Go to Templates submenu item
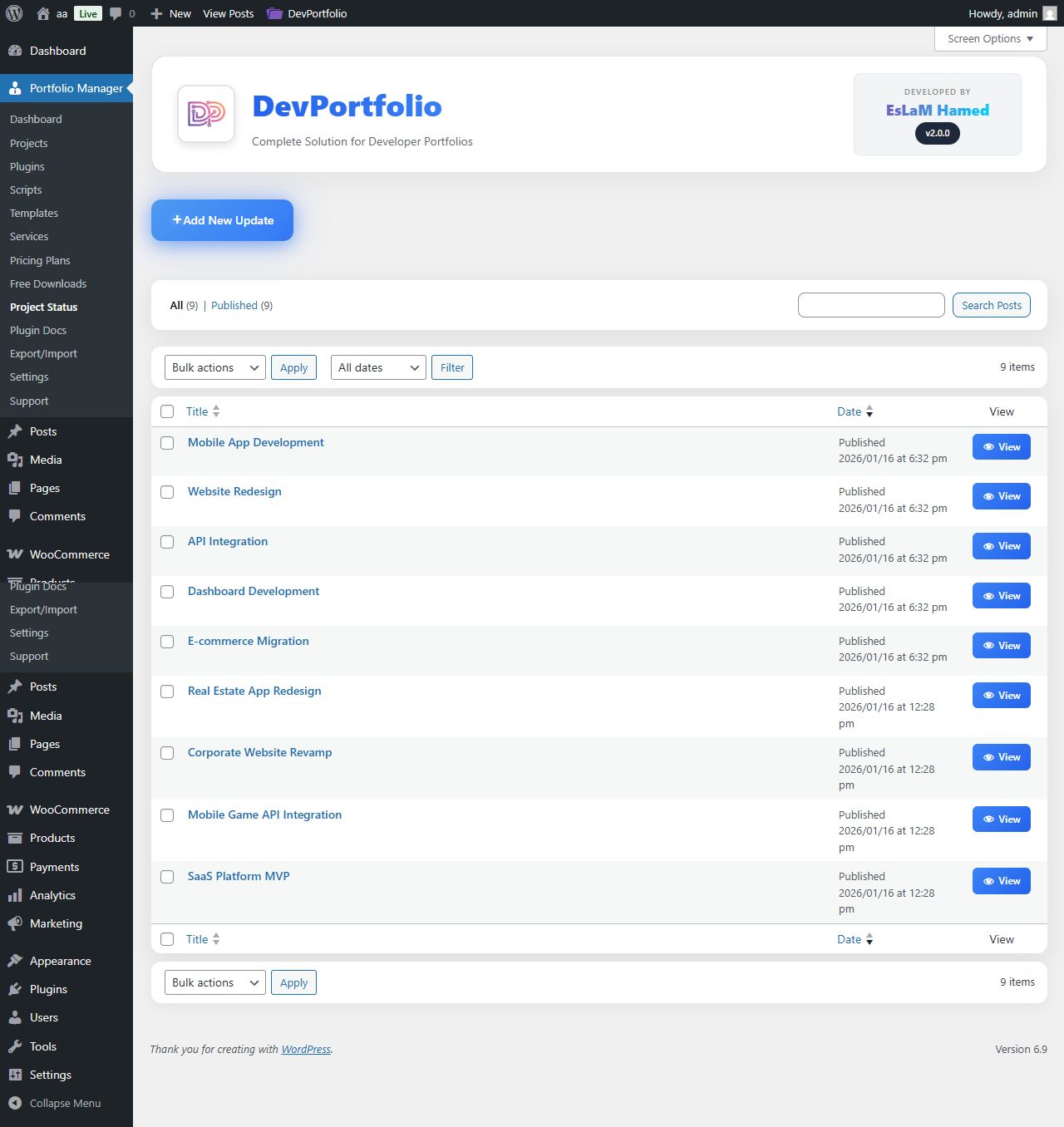Image resolution: width=1064 pixels, height=1127 pixels. point(34,213)
